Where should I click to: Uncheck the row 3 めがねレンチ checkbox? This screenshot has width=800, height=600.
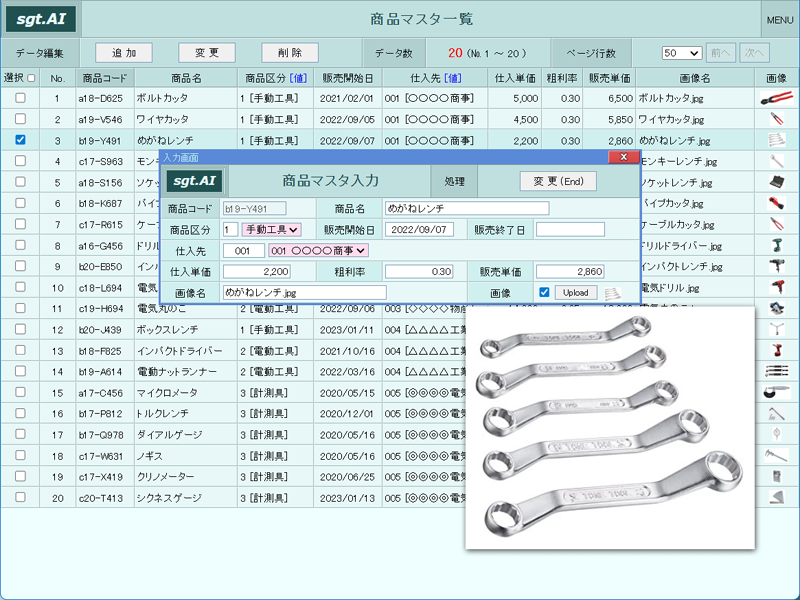click(x=20, y=139)
